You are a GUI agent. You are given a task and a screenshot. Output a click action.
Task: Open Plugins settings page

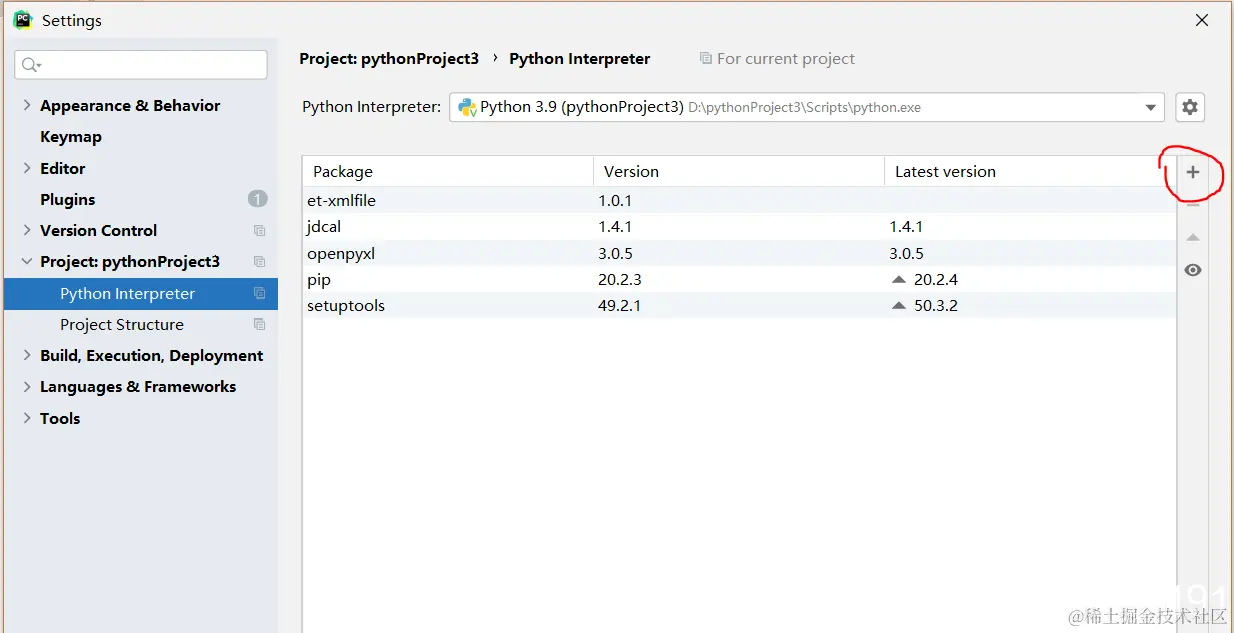[x=68, y=199]
